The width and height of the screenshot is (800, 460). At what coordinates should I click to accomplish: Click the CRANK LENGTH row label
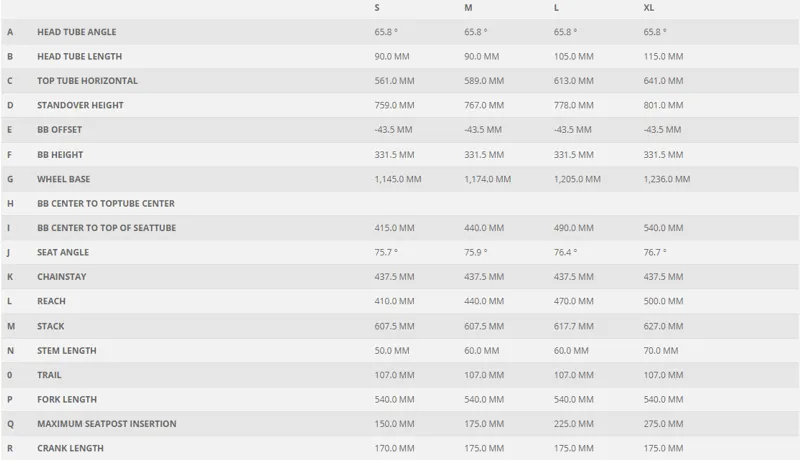coord(70,448)
